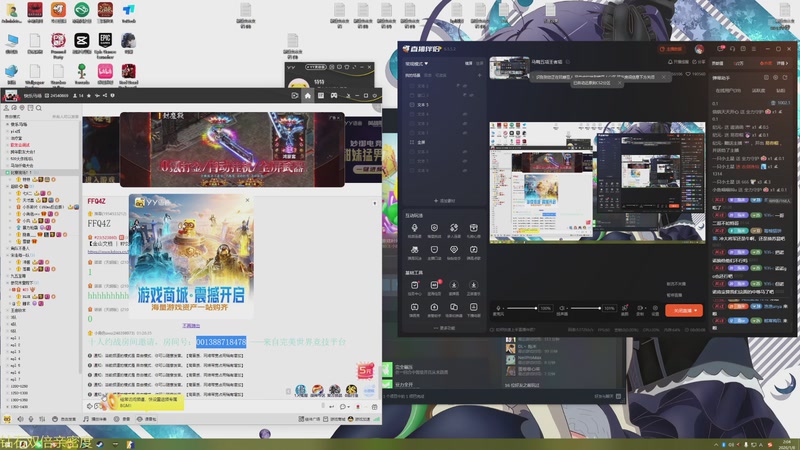Viewport: 800px width, 450px height.
Task: Open messages icon with red badge in 直播伴侣
Action: coord(720,48)
